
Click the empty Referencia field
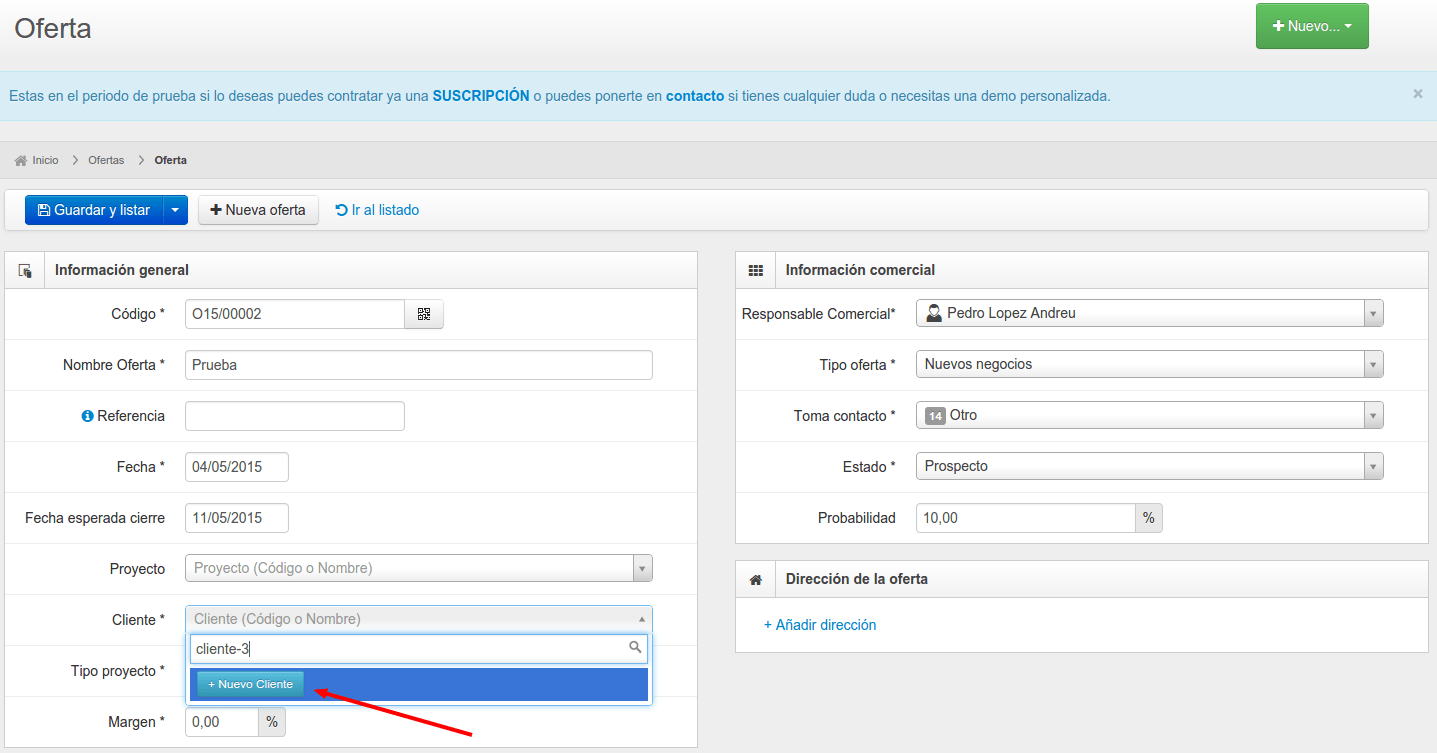295,416
